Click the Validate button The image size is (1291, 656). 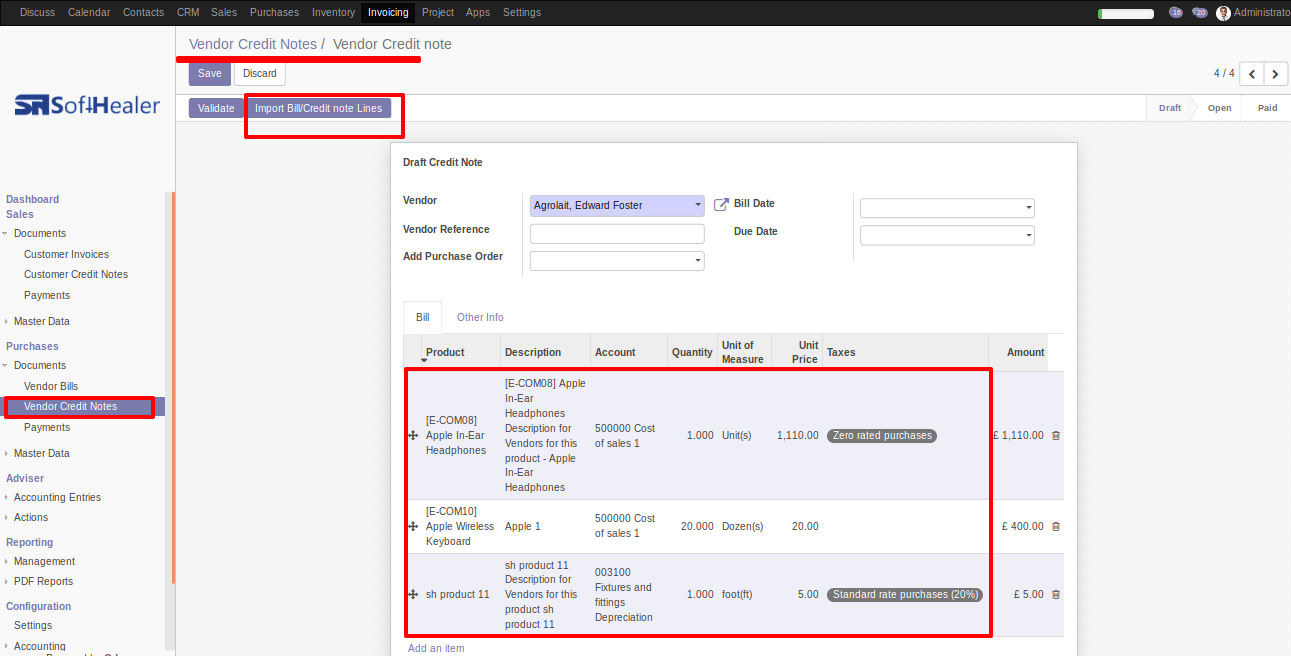[216, 108]
